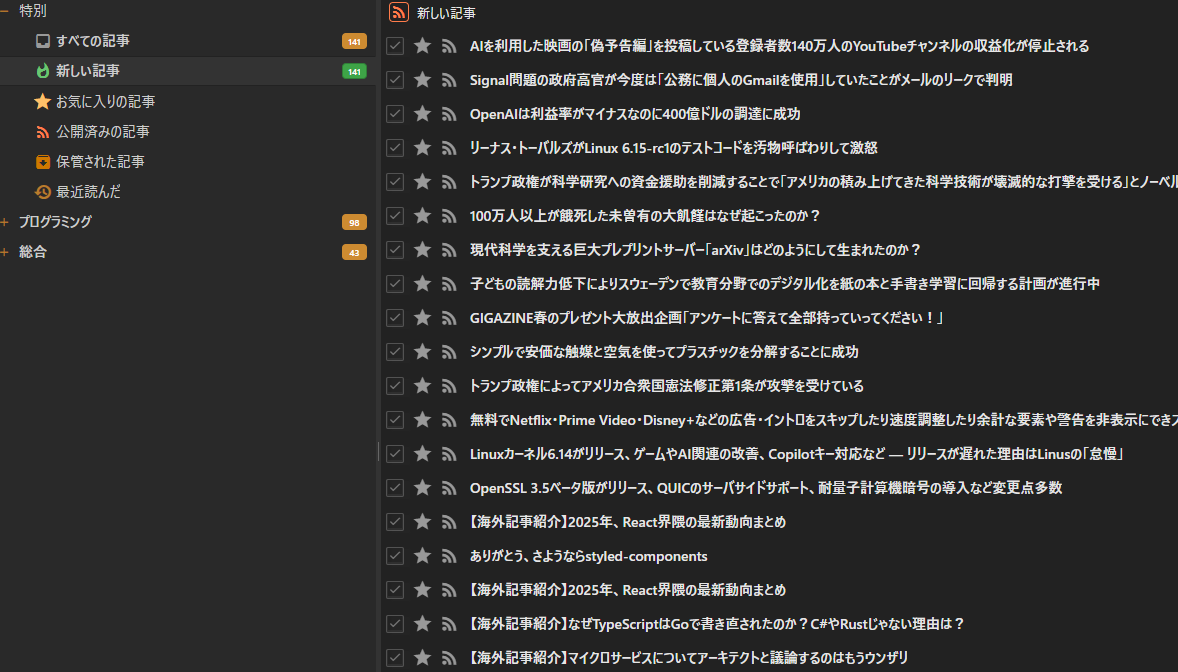Click RSS feed icon of トランプ政権が科学研究 article
This screenshot has width=1178, height=672.
(x=449, y=182)
